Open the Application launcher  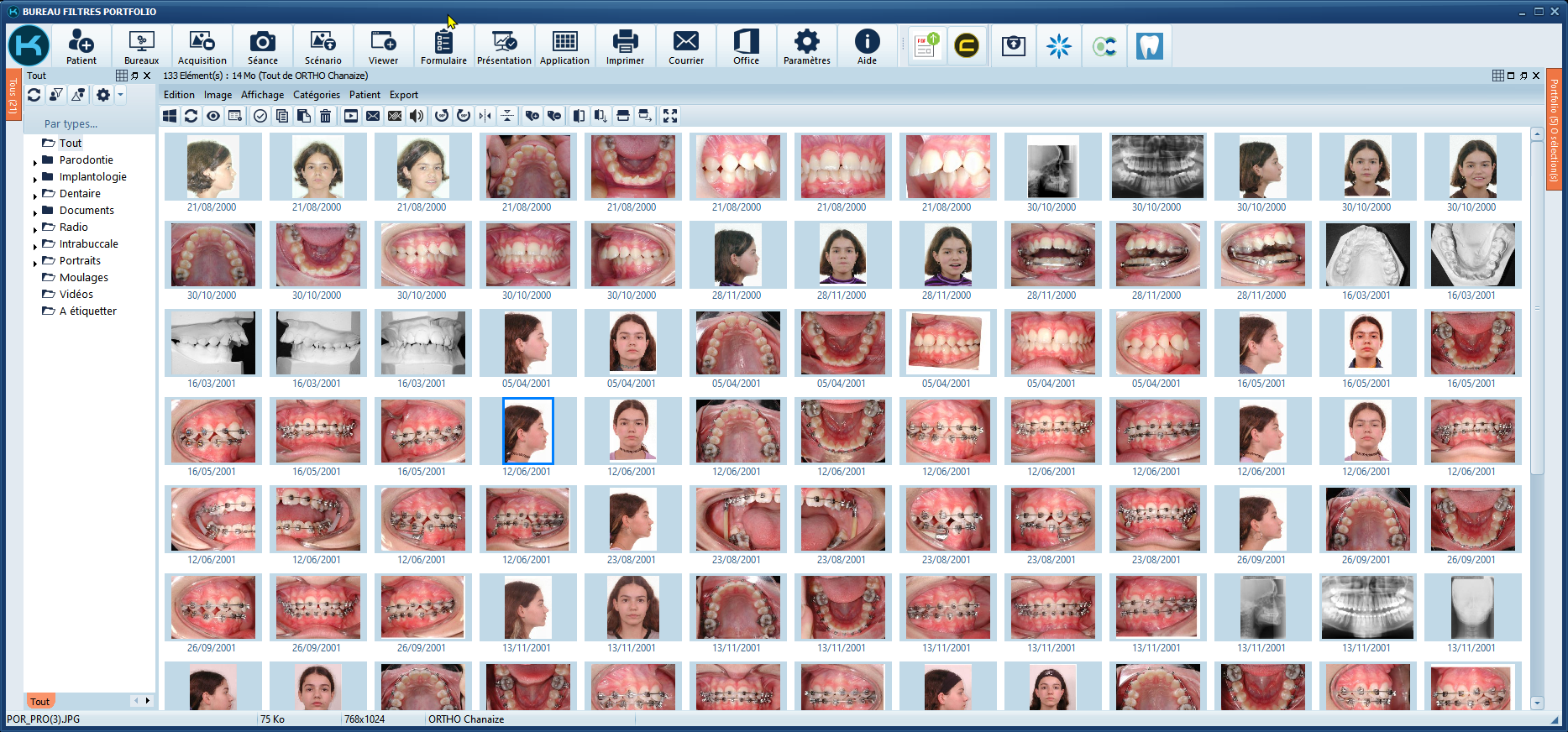tap(564, 46)
